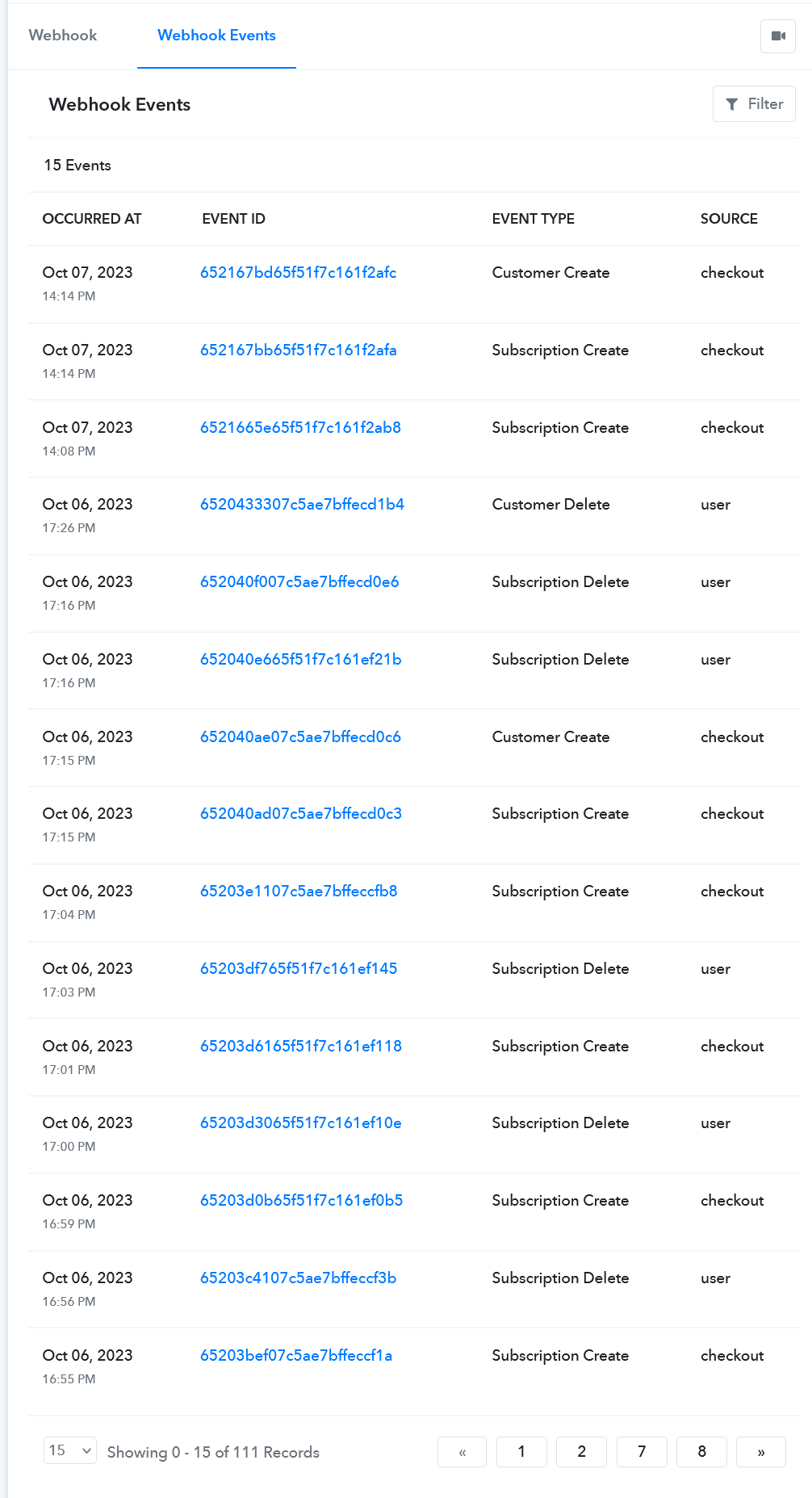The width and height of the screenshot is (812, 1498).
Task: Open event 65203d0b65f51f7c161ef0b5
Action: tap(302, 1201)
